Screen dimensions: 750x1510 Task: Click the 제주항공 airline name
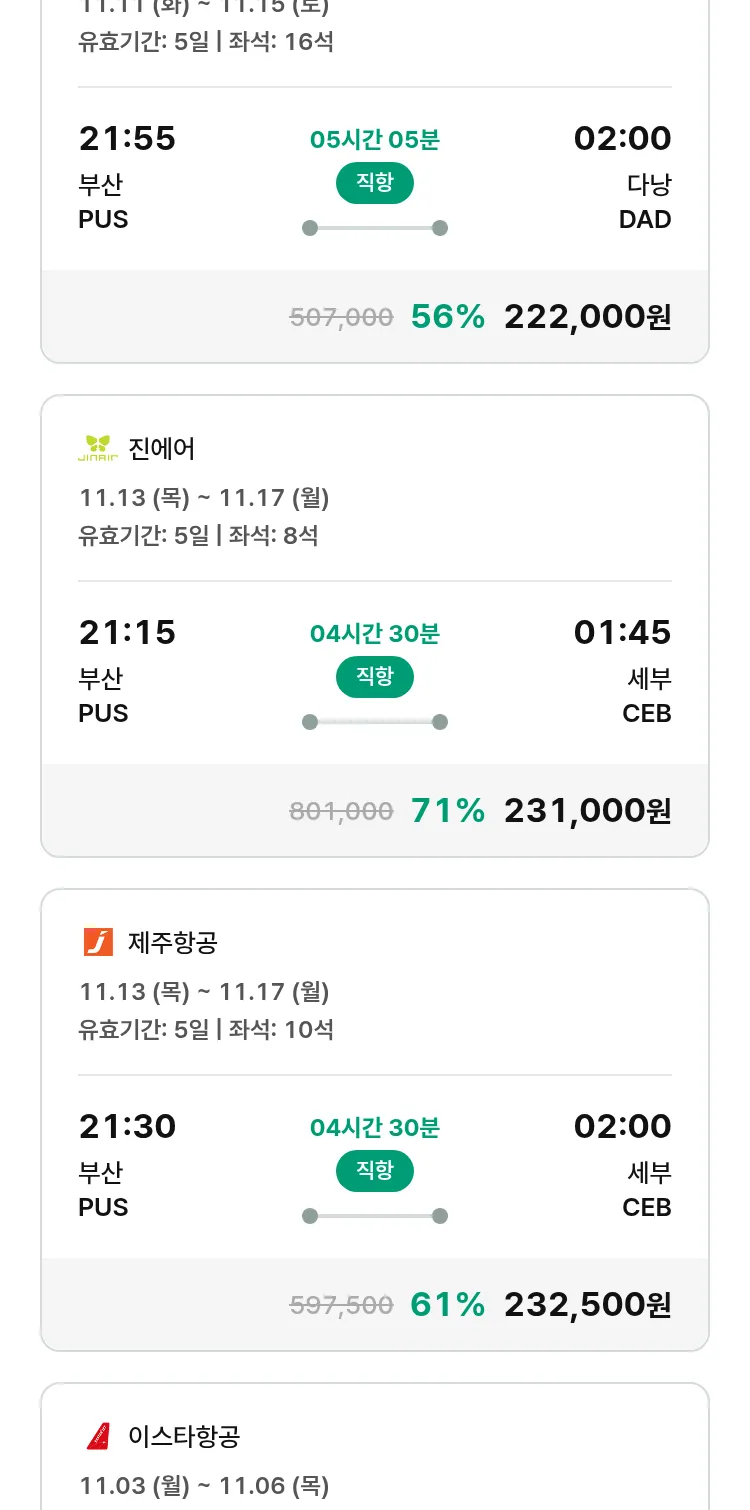pos(173,942)
